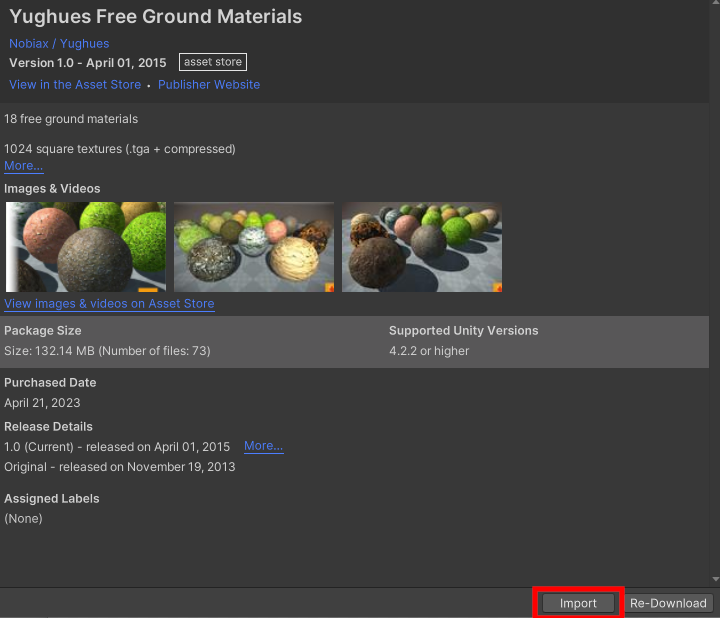Select Version 1.0 - April 01, 2015 text
This screenshot has width=720, height=618.
click(x=88, y=63)
